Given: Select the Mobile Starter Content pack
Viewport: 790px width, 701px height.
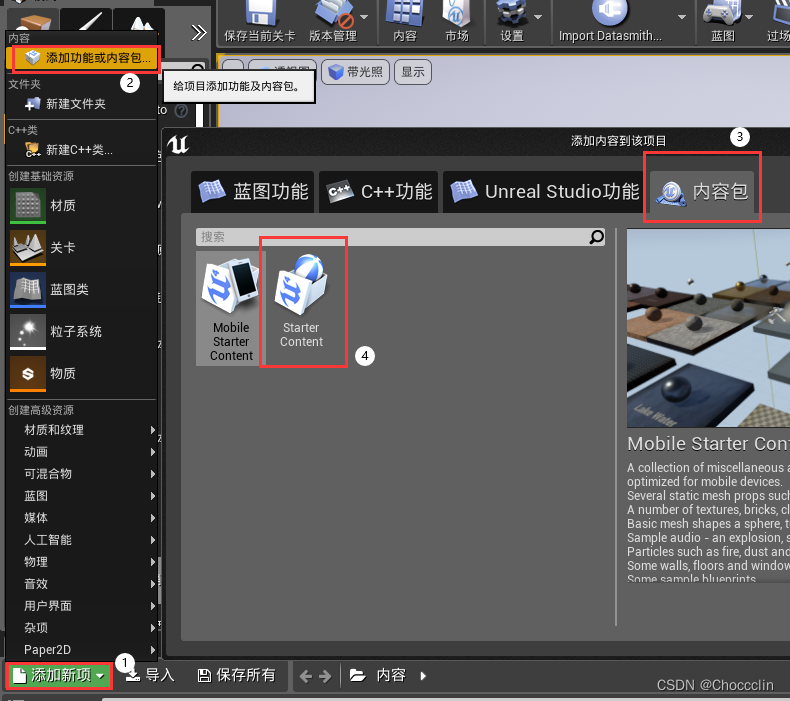Looking at the screenshot, I should [x=231, y=308].
